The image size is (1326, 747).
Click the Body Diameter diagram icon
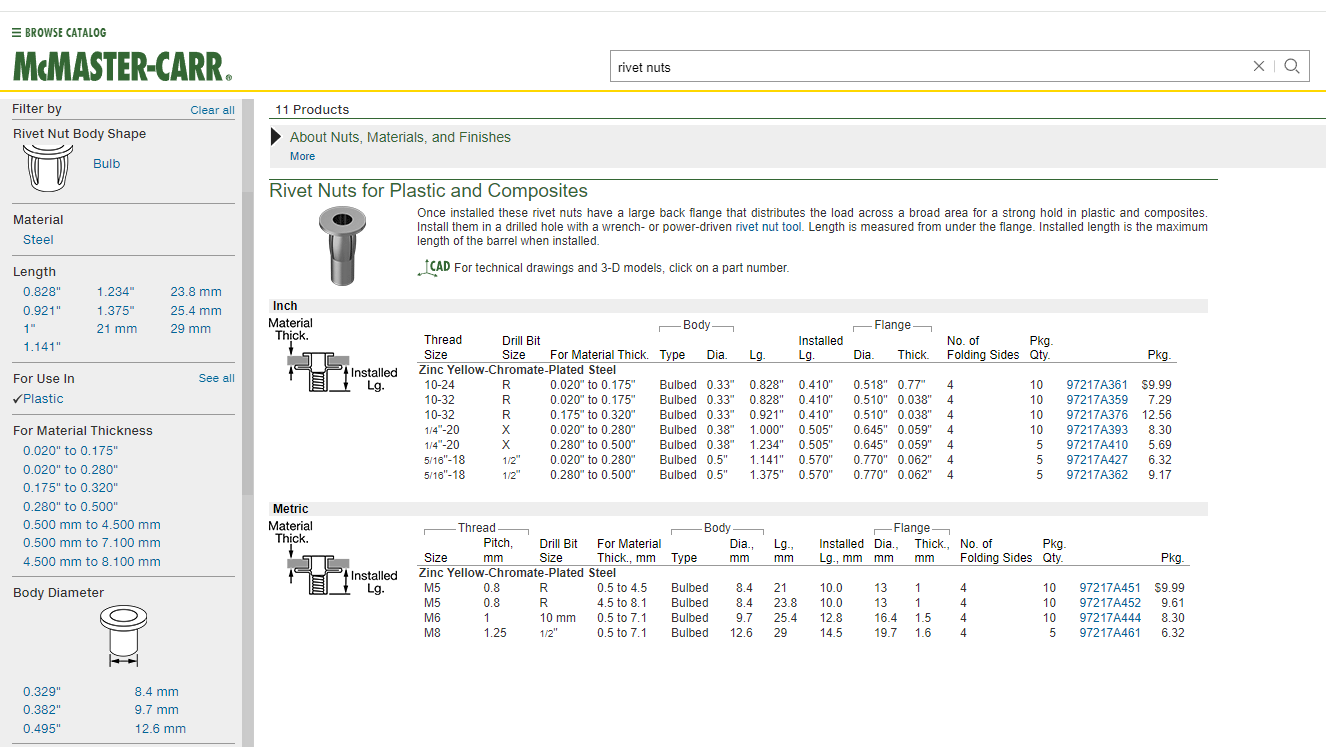(x=124, y=637)
